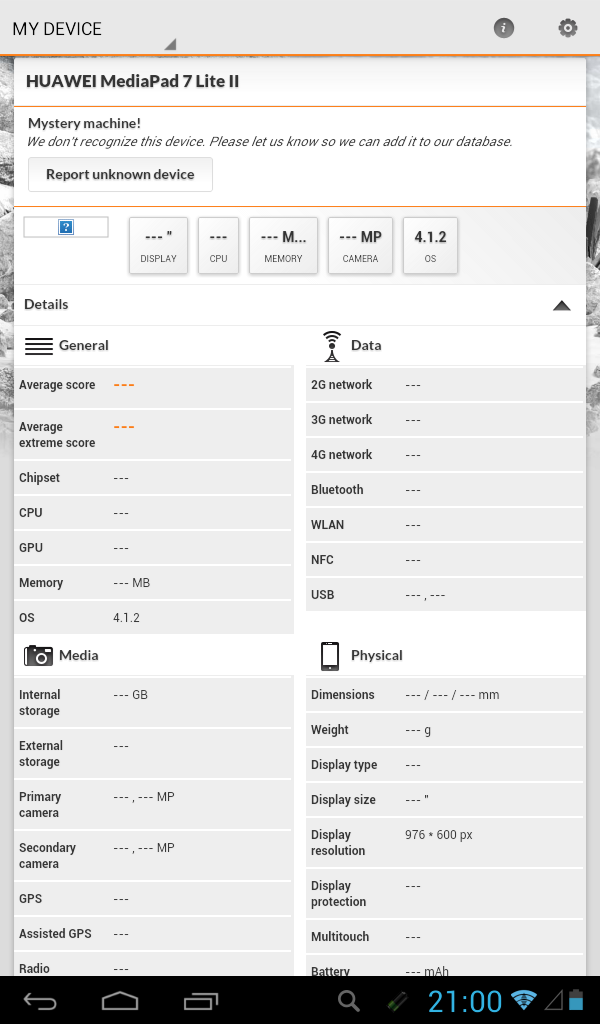The height and width of the screenshot is (1024, 600).
Task: Tap the unknown device image placeholder
Action: tap(66, 227)
